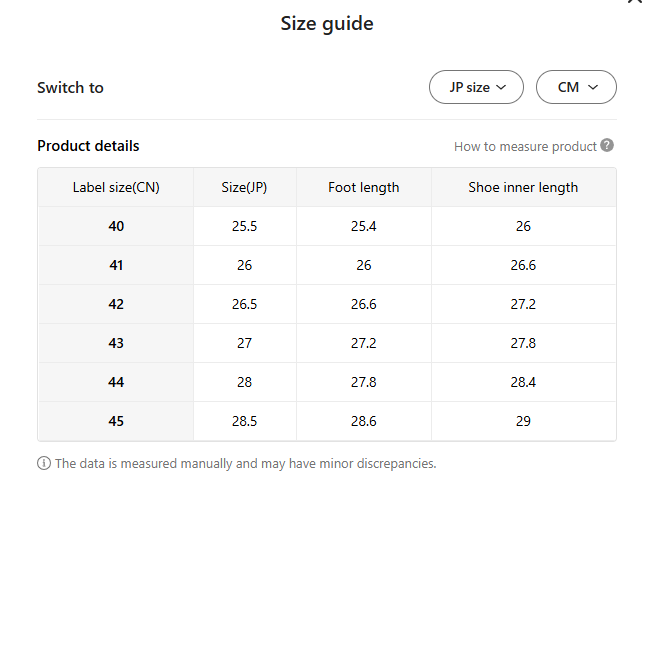Click the How to measure product link

pos(525,147)
